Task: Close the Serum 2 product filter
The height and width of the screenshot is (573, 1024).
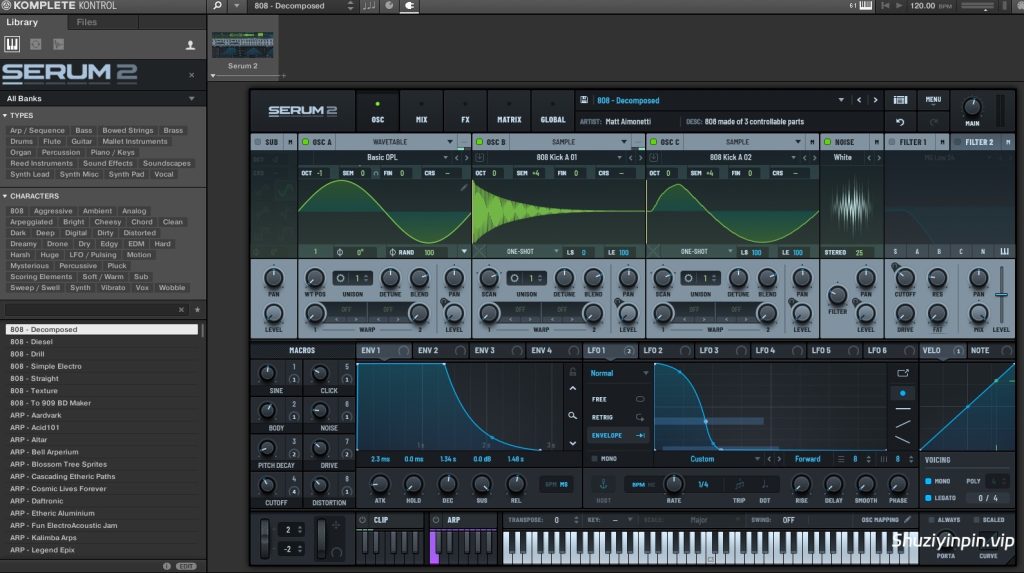Action: pos(191,75)
